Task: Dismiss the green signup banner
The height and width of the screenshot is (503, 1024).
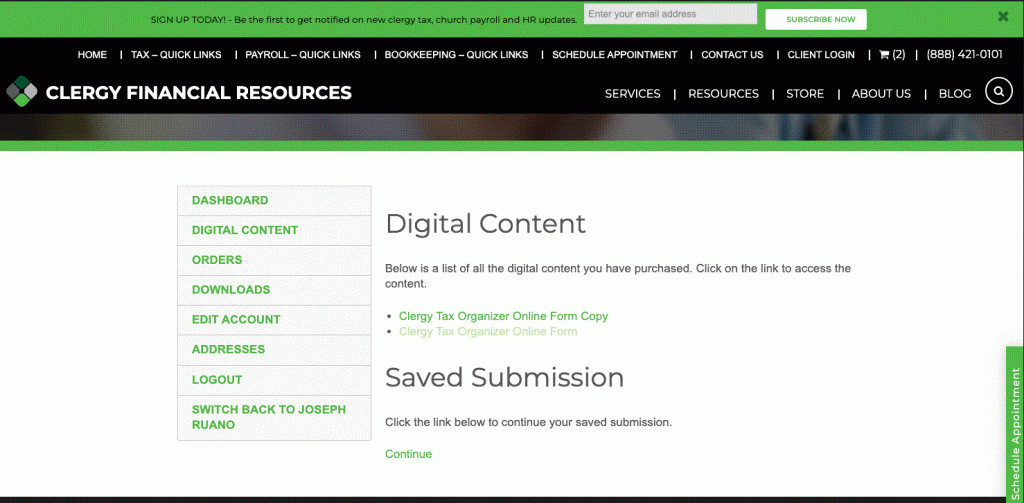Action: click(1003, 17)
